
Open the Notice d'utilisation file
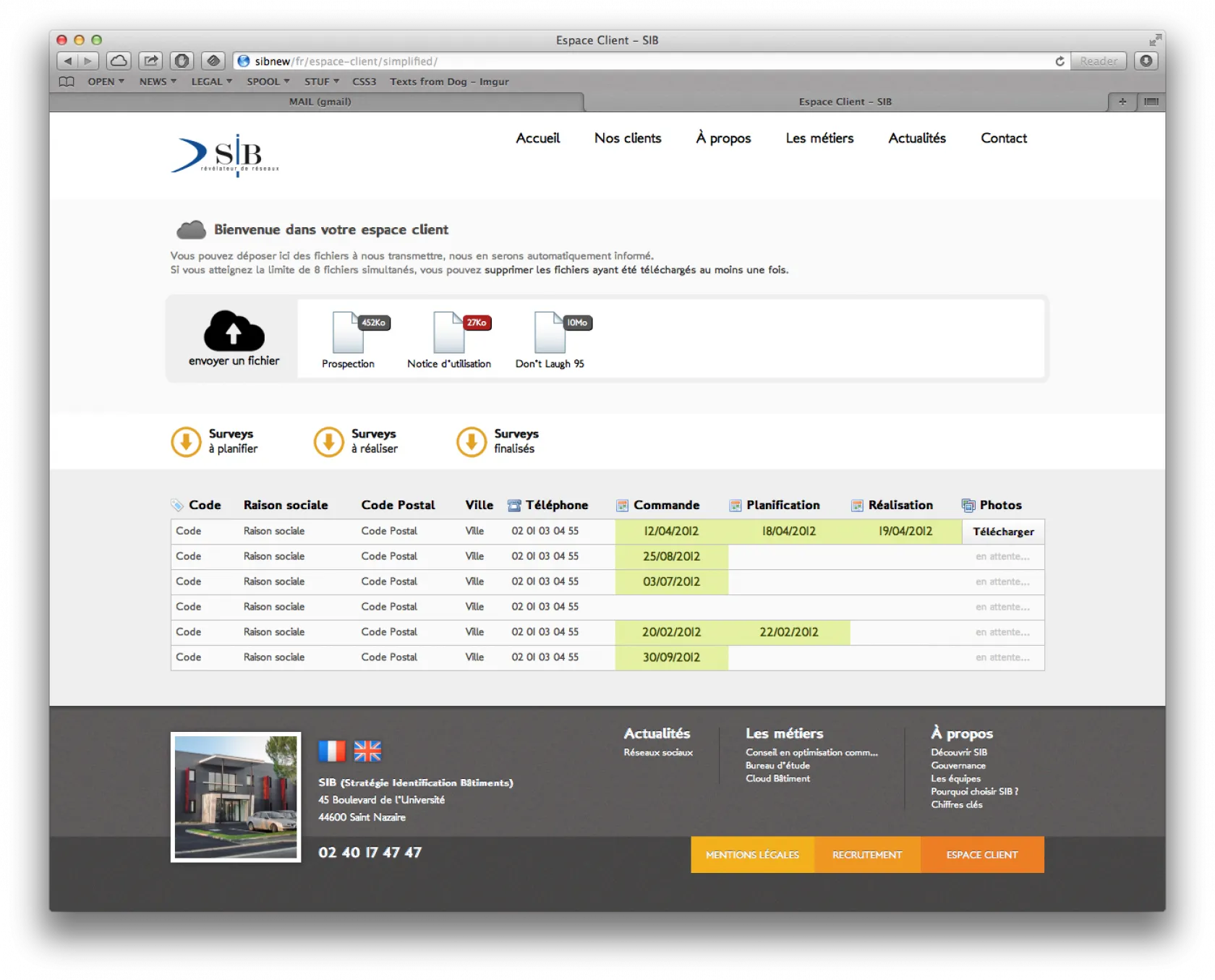point(449,333)
